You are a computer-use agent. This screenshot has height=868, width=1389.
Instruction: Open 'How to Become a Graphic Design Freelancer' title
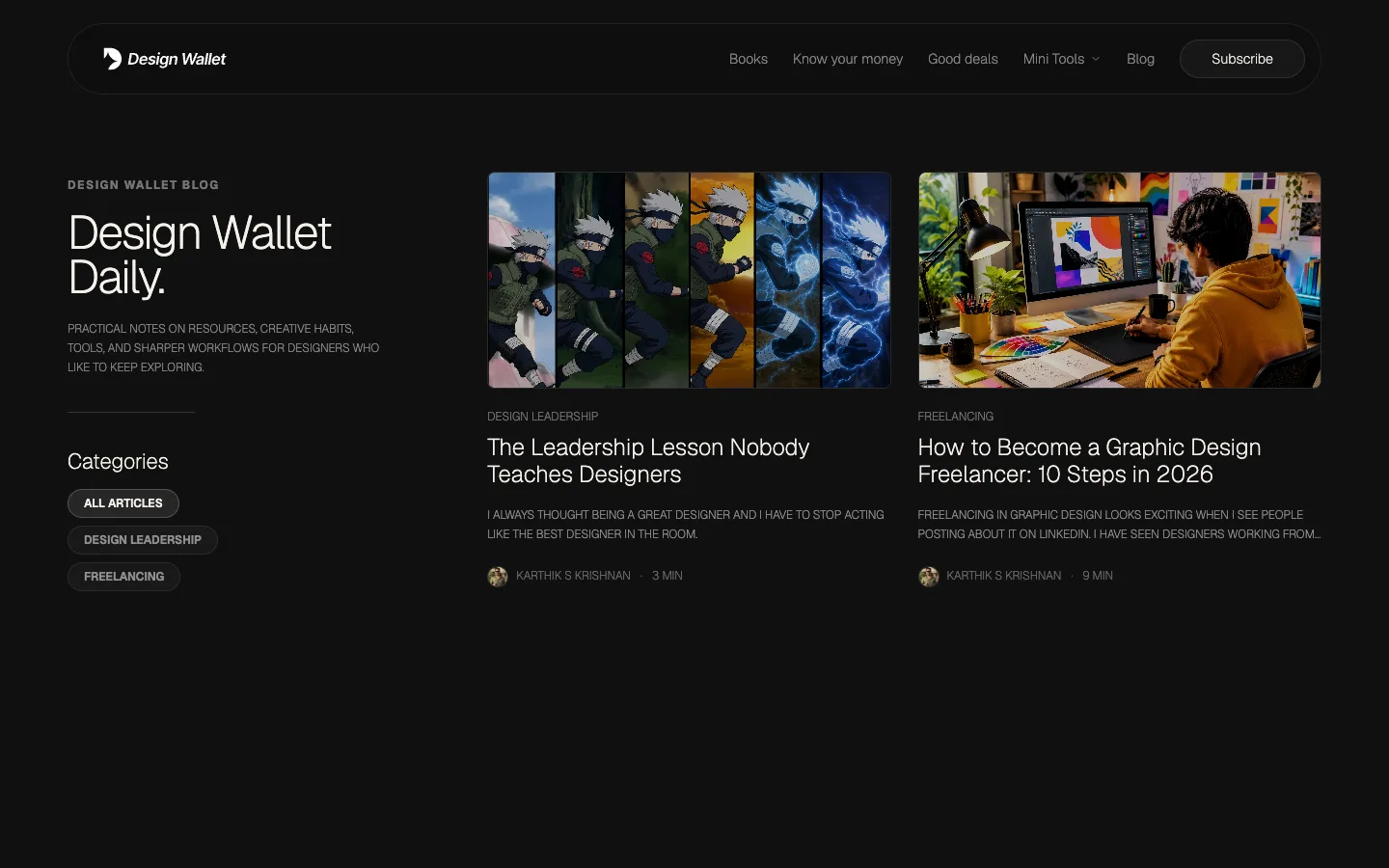pyautogui.click(x=1089, y=461)
